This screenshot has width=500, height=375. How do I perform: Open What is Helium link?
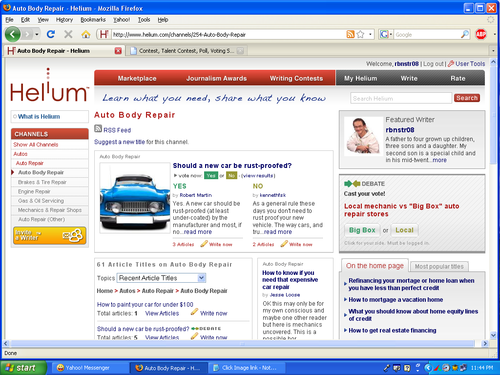39,116
